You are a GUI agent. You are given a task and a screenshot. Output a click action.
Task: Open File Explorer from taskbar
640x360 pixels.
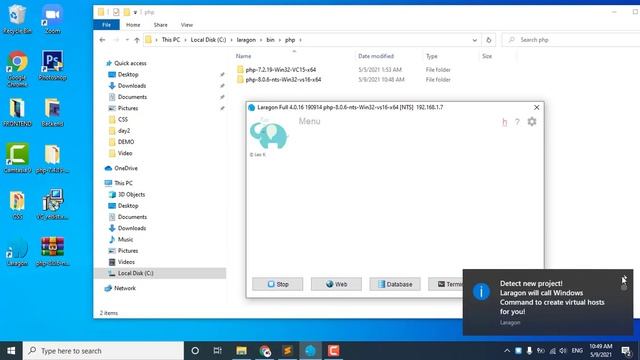point(241,351)
